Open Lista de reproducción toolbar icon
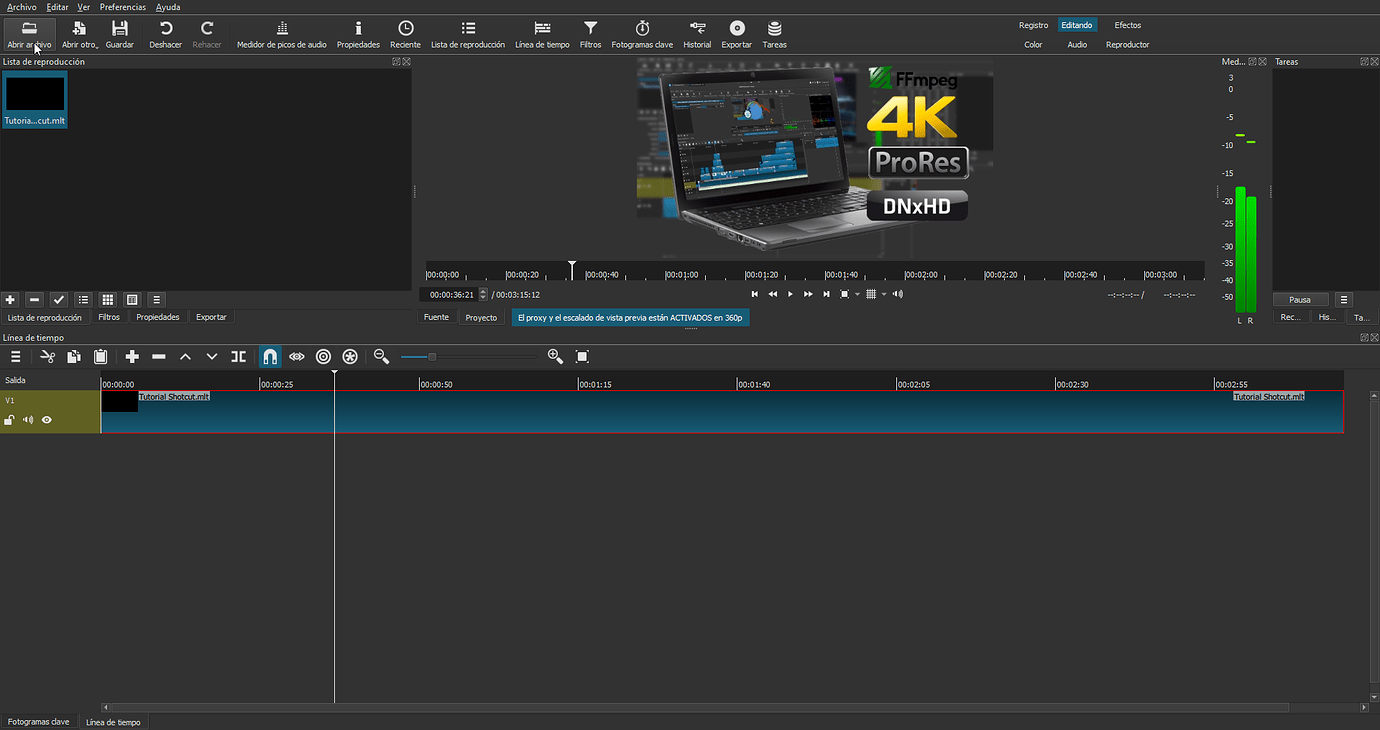 (468, 34)
